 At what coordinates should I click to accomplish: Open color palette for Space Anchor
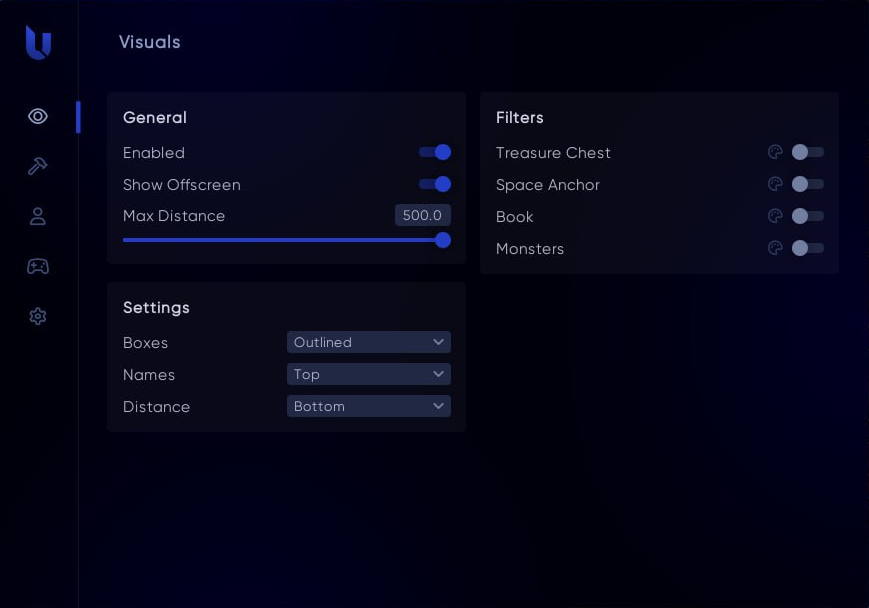click(774, 184)
